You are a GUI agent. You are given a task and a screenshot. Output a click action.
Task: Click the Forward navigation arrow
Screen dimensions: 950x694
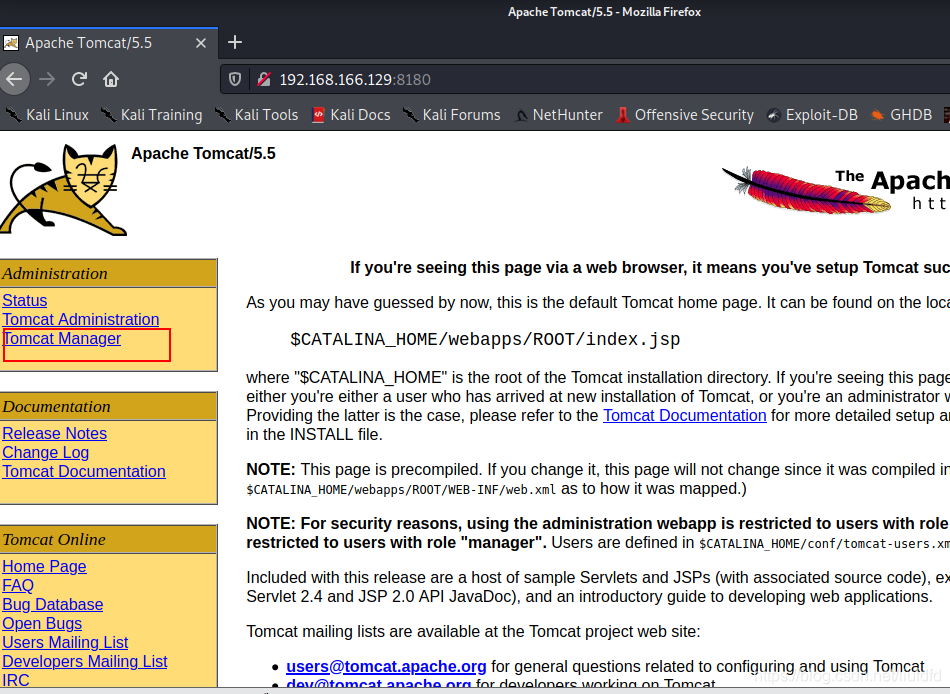point(47,79)
